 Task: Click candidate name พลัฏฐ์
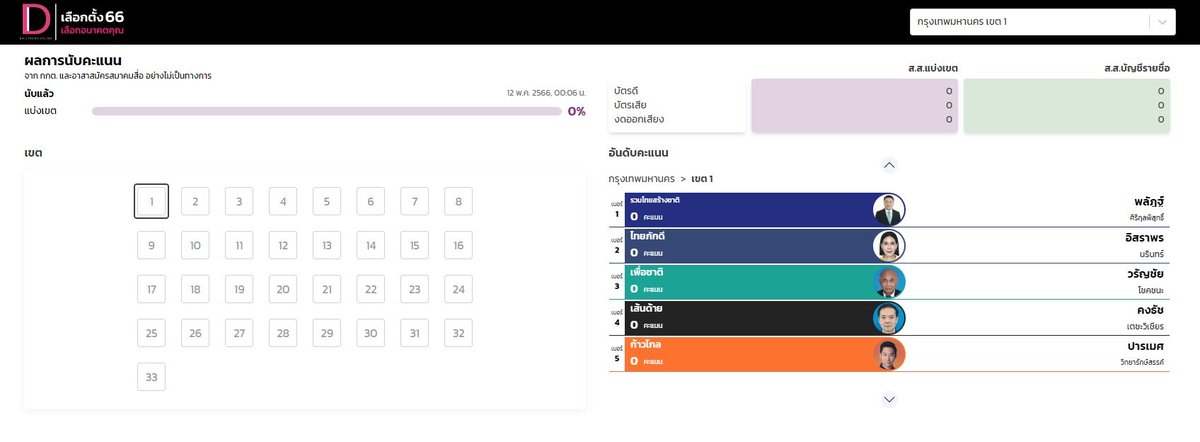(x=1150, y=202)
